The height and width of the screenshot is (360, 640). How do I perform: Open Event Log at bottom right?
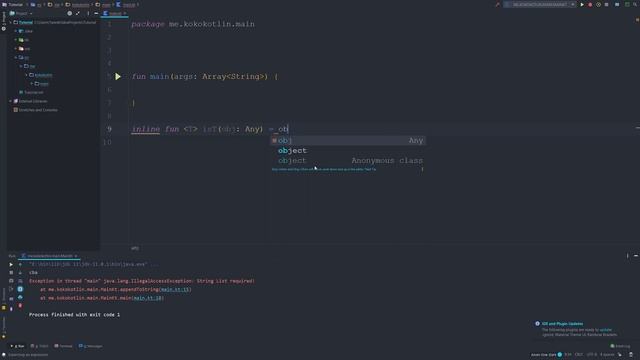[x=620, y=346]
